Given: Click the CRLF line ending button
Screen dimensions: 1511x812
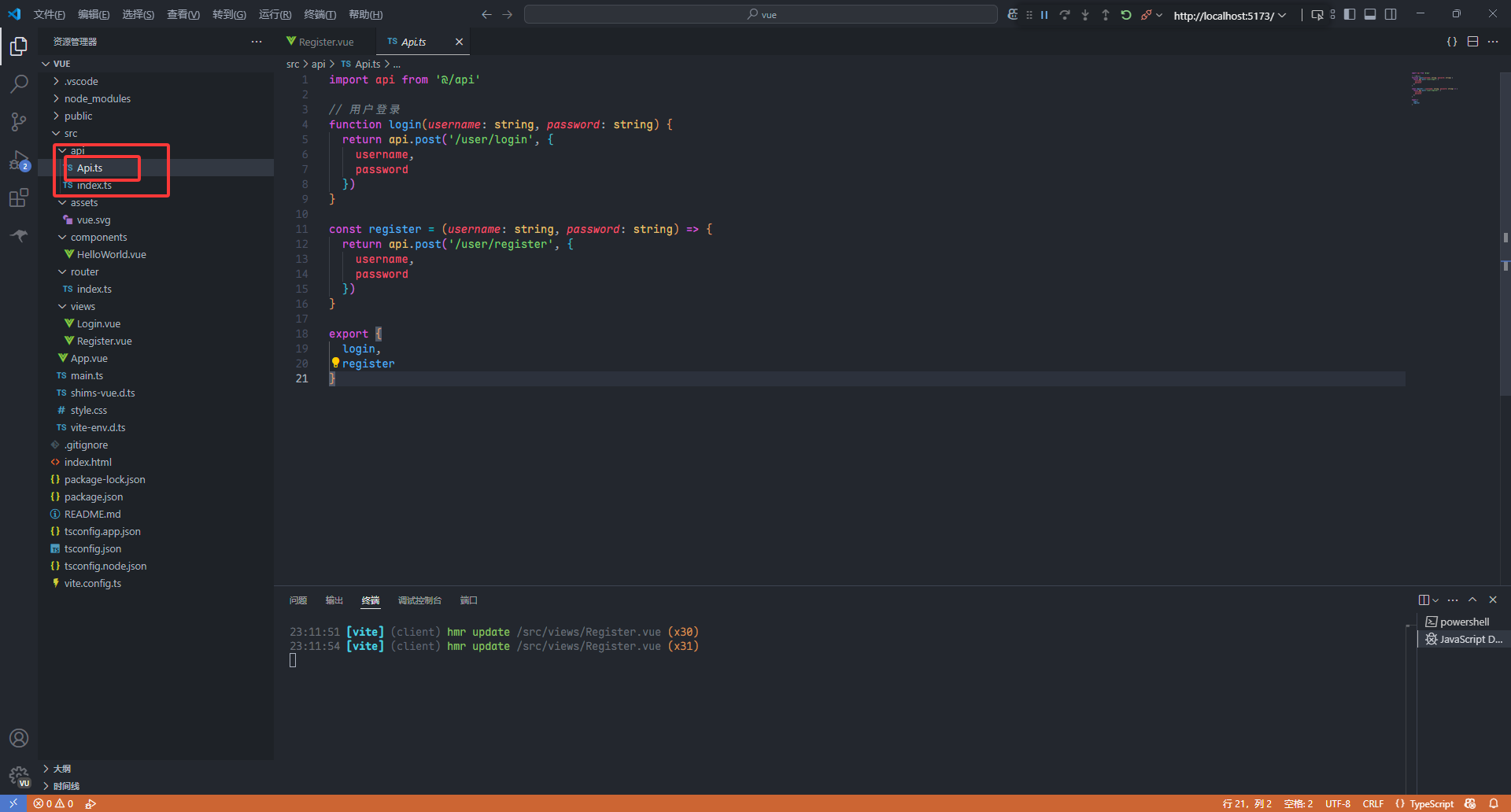Looking at the screenshot, I should (1372, 803).
